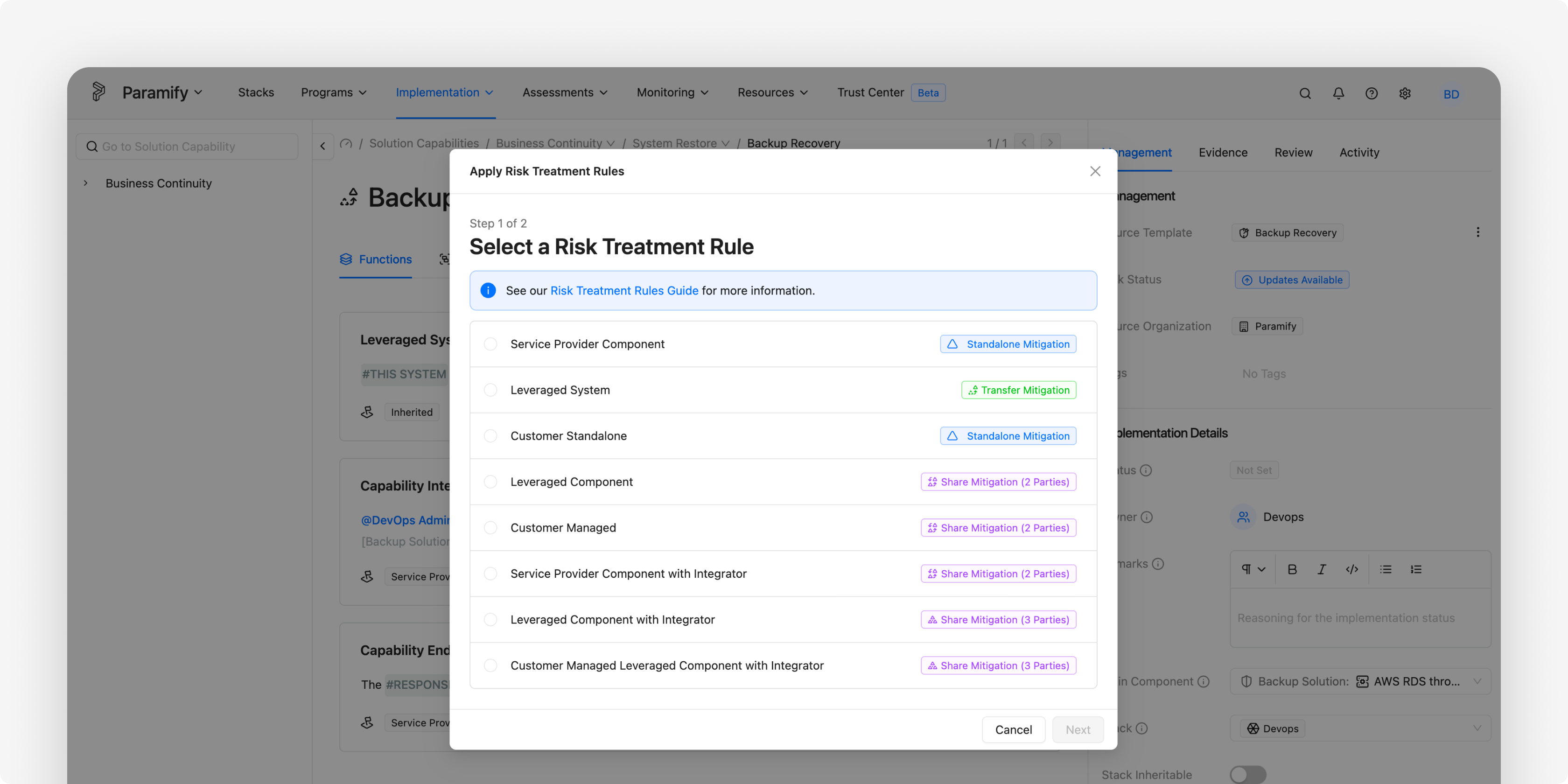Select Customer Managed Leveraged Component with Integrator radio
Viewport: 1568px width, 784px height.
pos(490,665)
